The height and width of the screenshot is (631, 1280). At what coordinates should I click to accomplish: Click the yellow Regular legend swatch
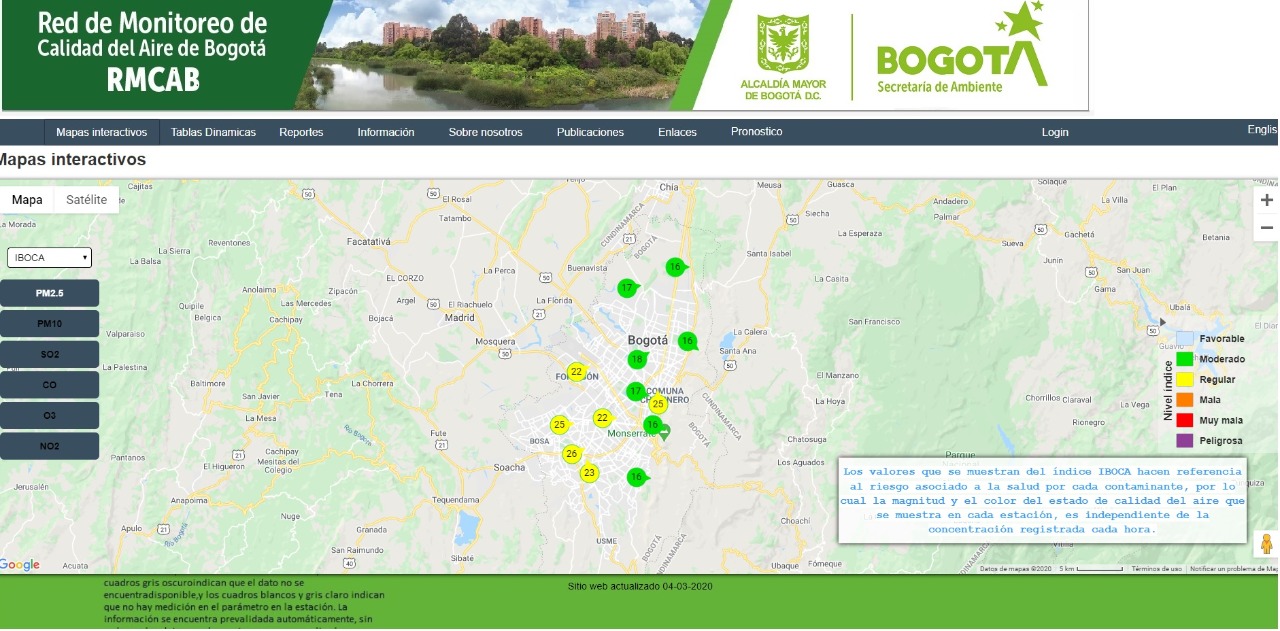point(1185,380)
